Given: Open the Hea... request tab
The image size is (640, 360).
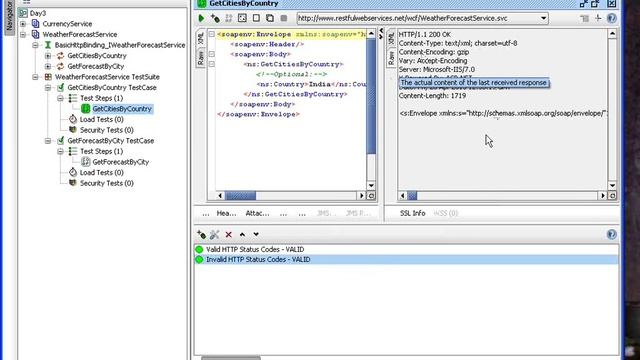Looking at the screenshot, I should [226, 213].
